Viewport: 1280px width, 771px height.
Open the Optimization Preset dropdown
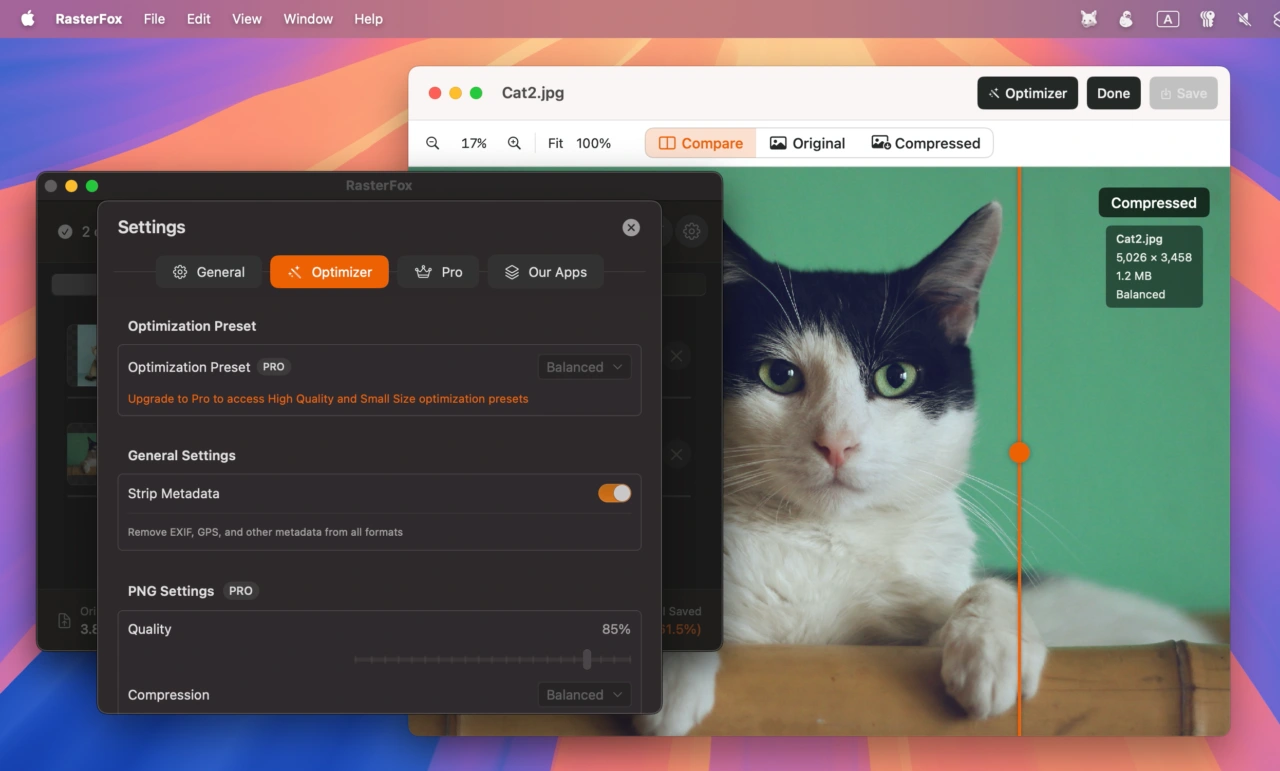584,367
